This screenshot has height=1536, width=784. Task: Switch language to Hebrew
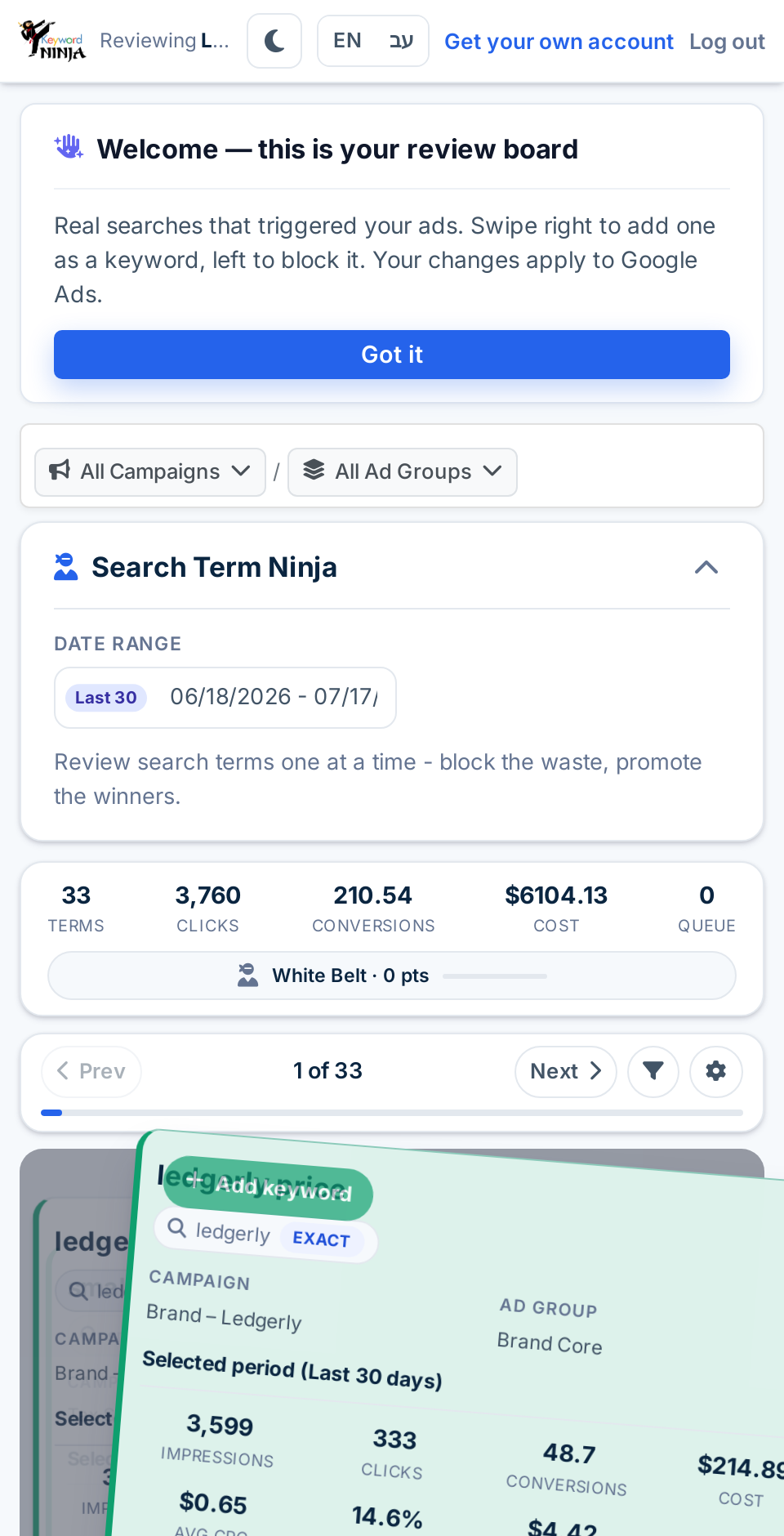coord(401,41)
